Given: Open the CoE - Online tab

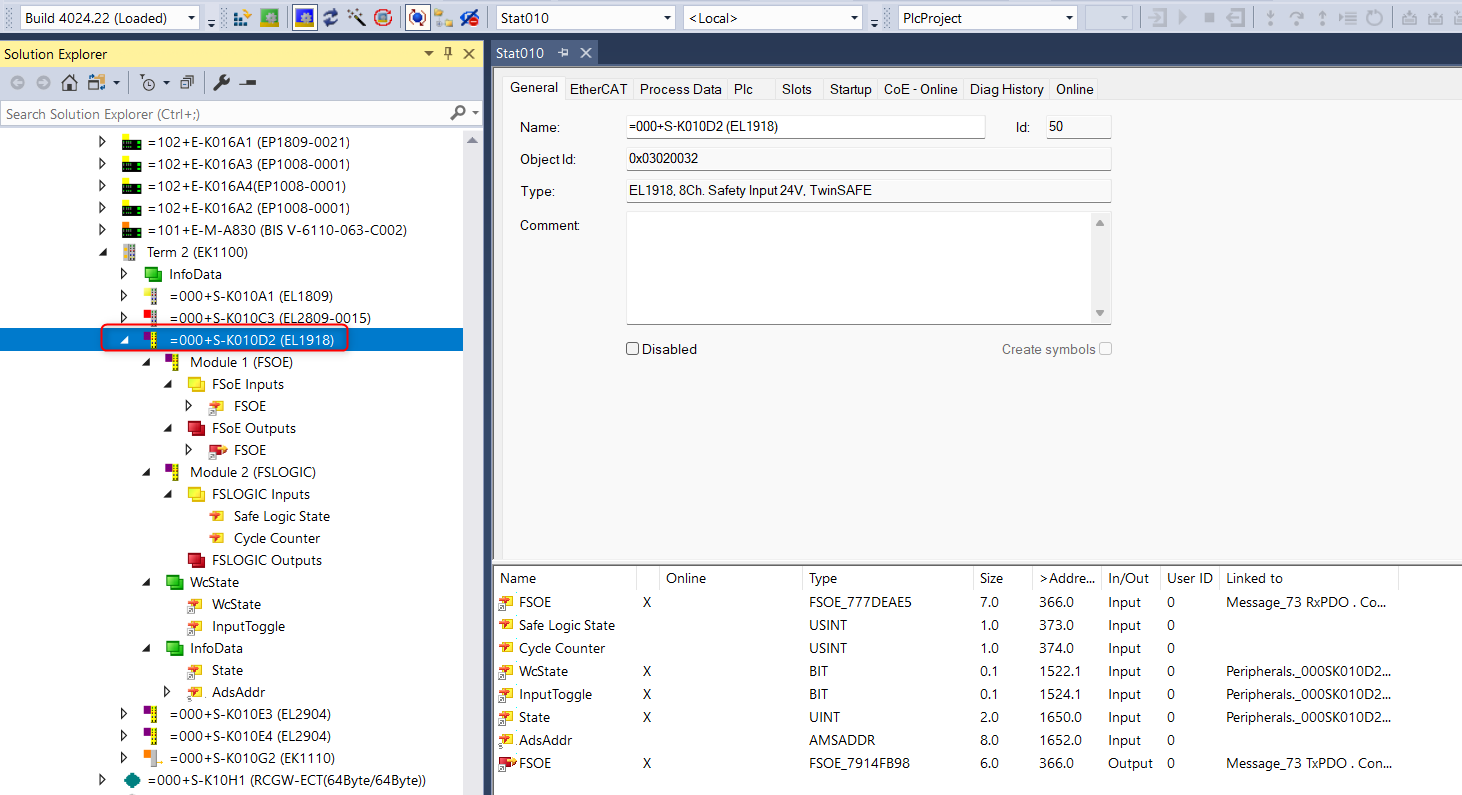Looking at the screenshot, I should tap(920, 89).
